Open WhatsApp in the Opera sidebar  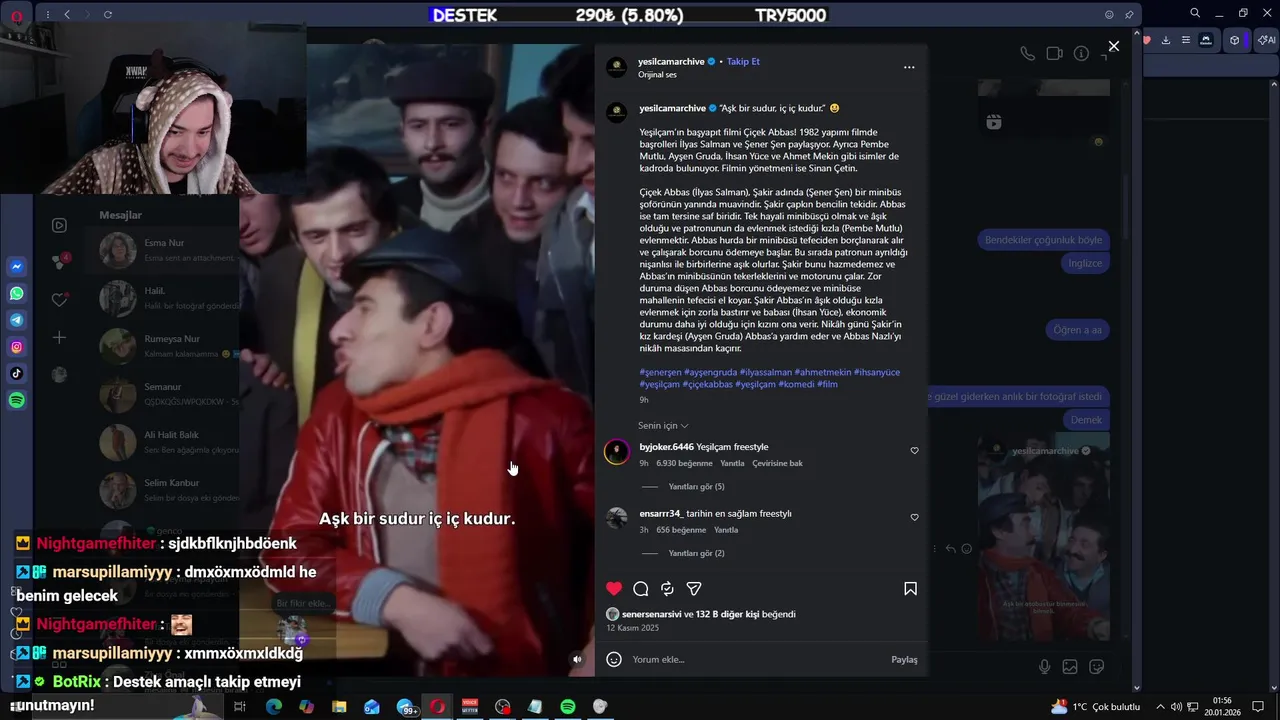click(17, 294)
